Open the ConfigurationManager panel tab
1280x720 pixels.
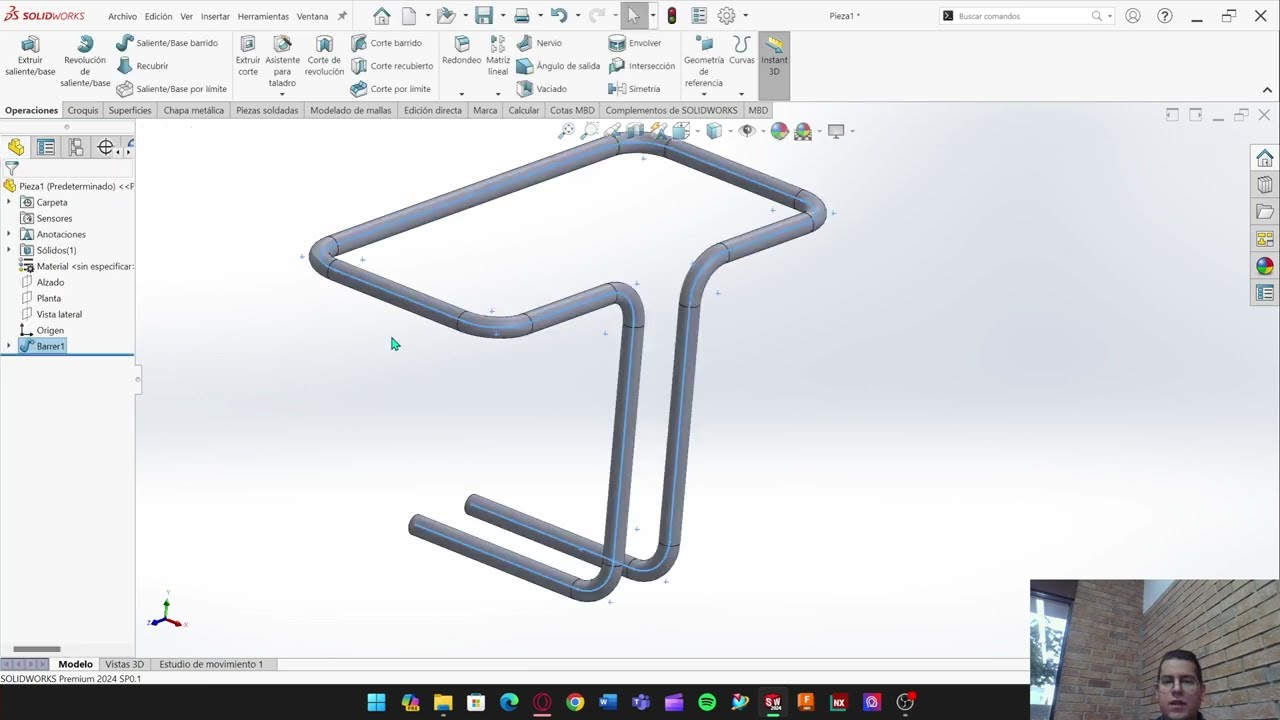click(x=76, y=148)
